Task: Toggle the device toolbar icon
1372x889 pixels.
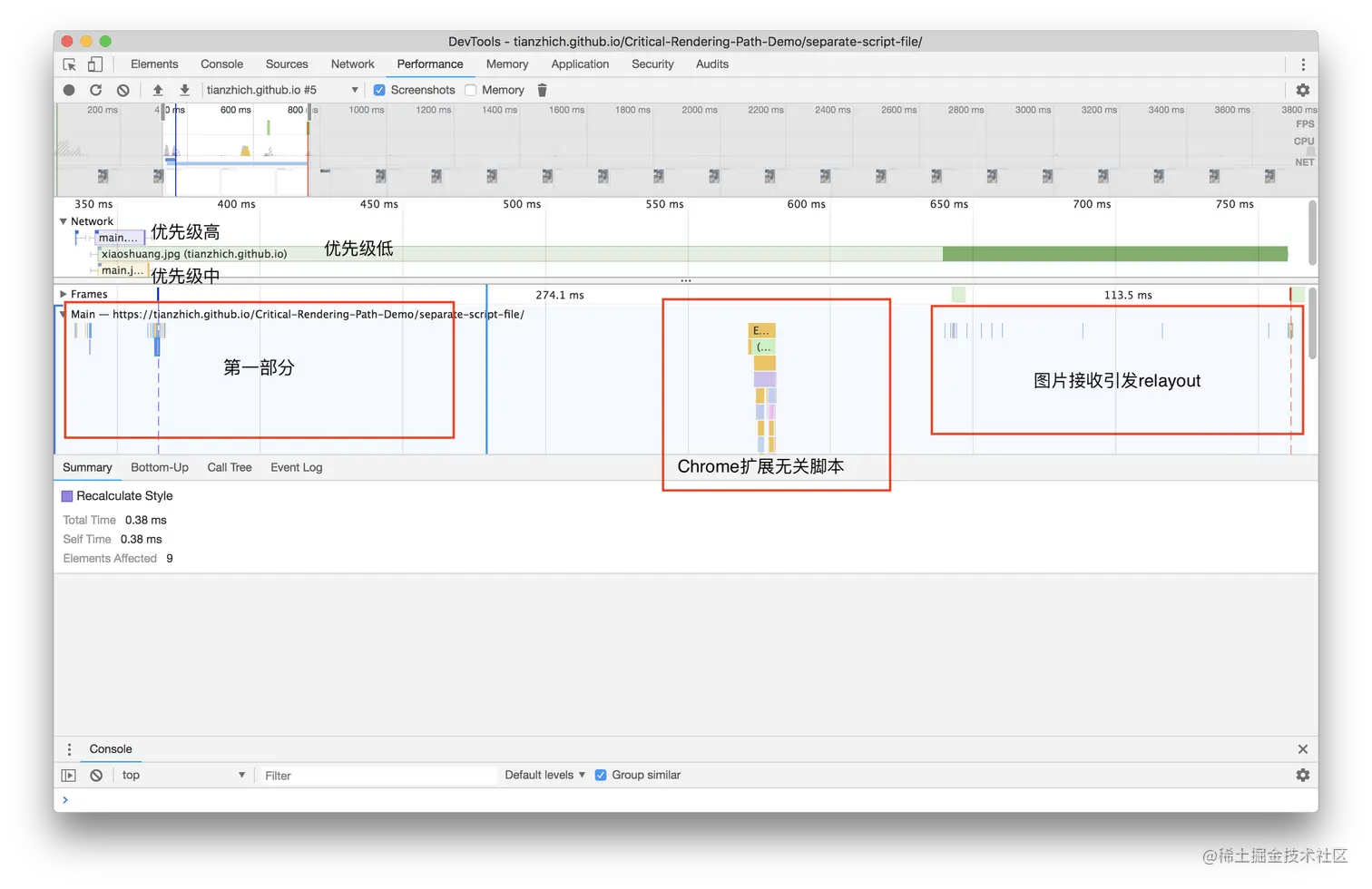Action: 94,64
